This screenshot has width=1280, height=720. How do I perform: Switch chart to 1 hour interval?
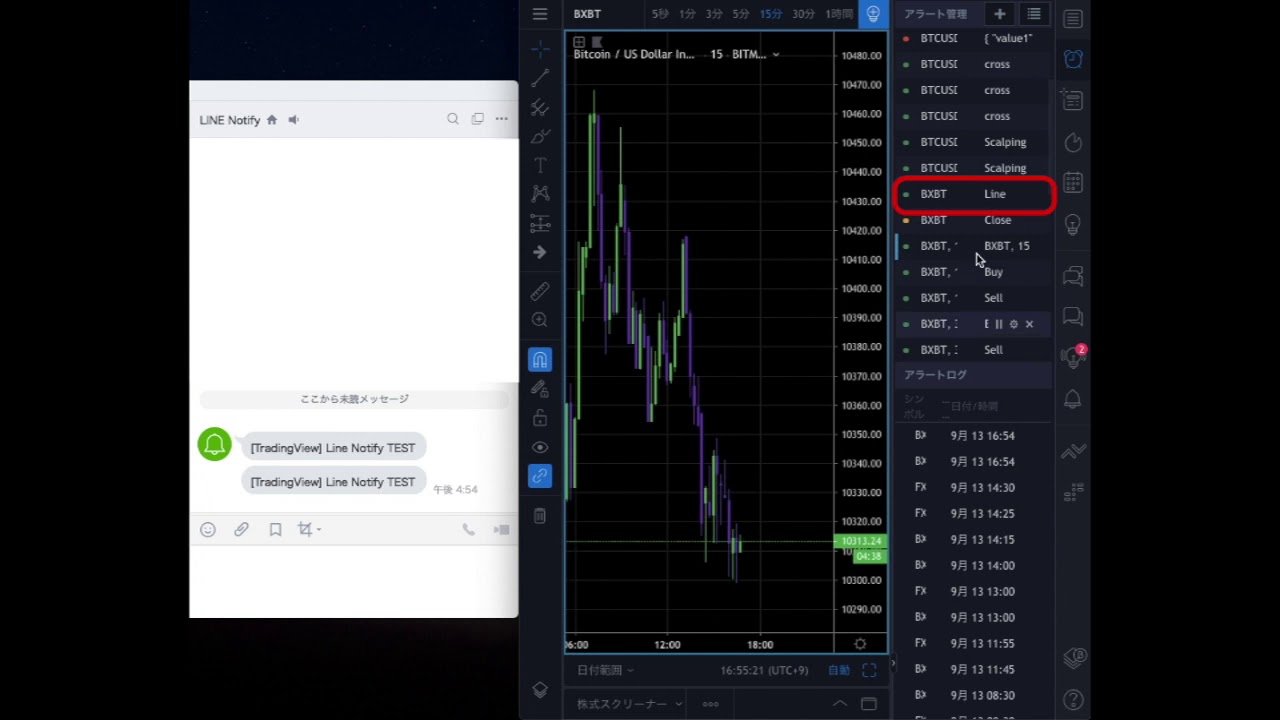coord(839,14)
